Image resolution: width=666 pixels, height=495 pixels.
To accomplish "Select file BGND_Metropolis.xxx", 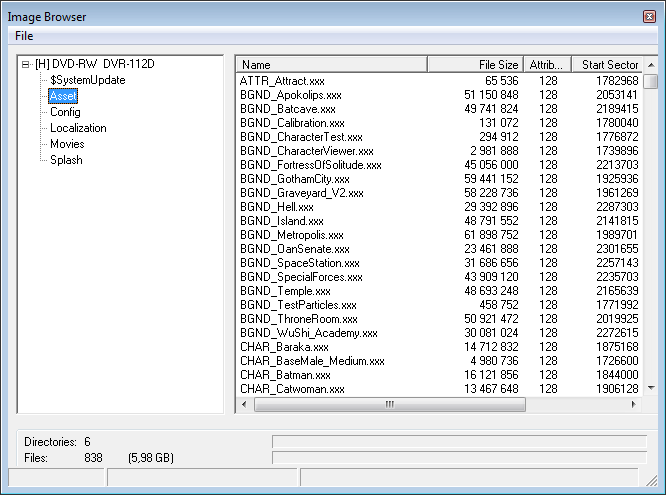I will (x=292, y=235).
